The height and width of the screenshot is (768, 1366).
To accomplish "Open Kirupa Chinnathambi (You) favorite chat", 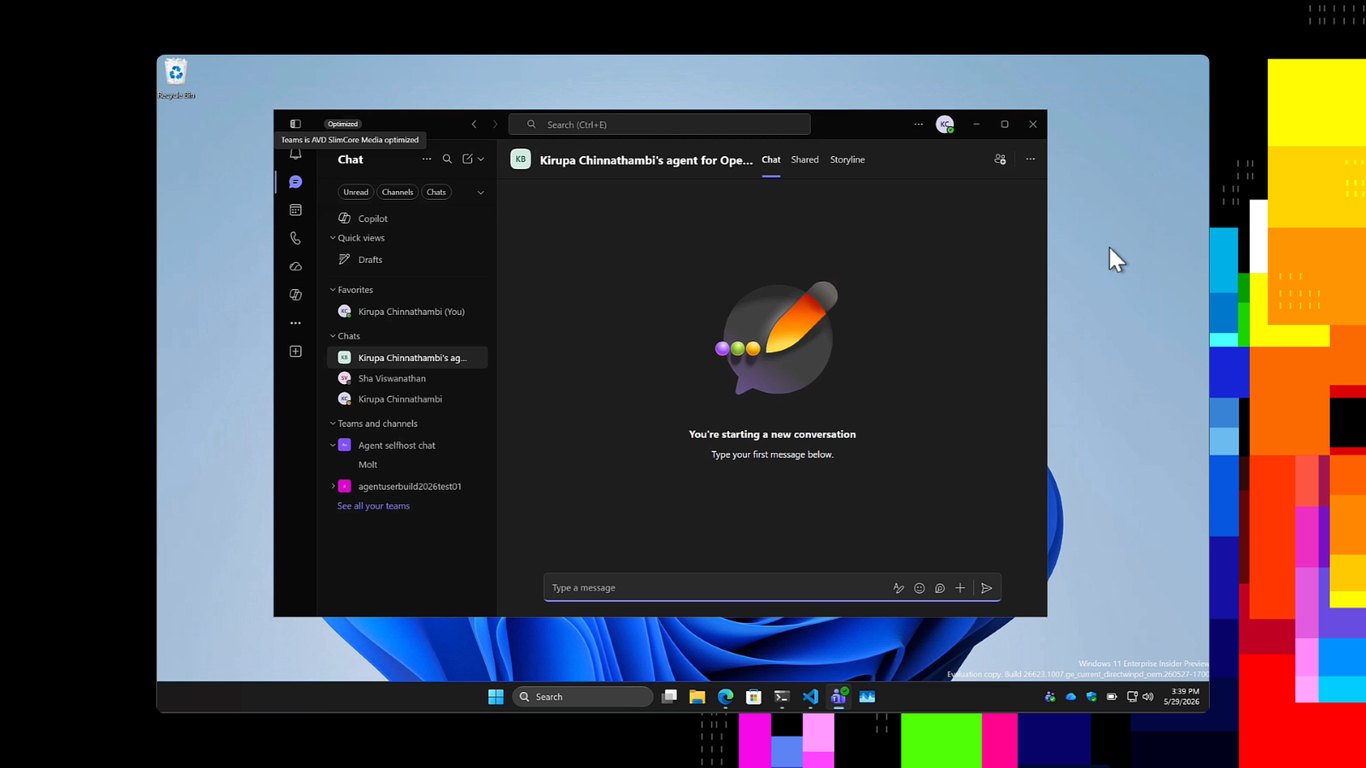I will point(408,311).
